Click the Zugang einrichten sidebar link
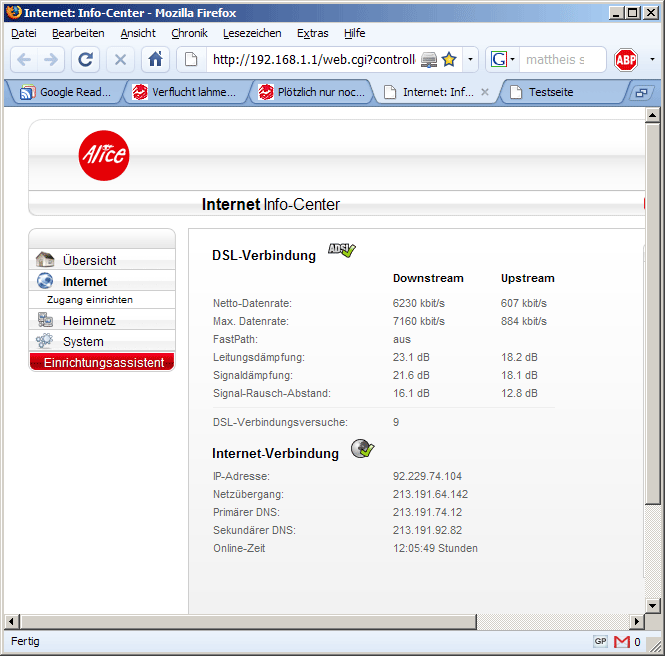 tap(90, 300)
